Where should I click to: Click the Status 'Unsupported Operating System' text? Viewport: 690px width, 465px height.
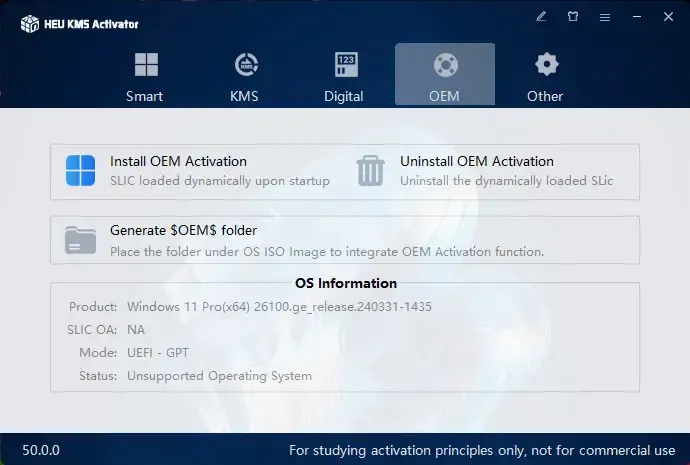220,376
